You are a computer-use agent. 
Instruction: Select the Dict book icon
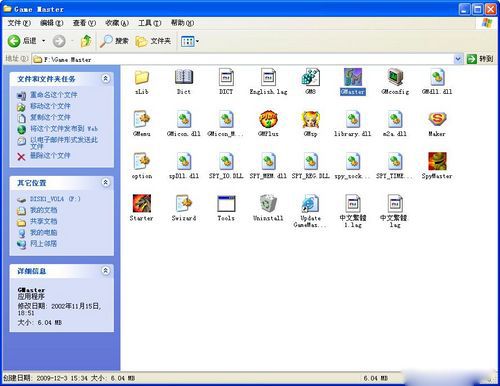(184, 77)
